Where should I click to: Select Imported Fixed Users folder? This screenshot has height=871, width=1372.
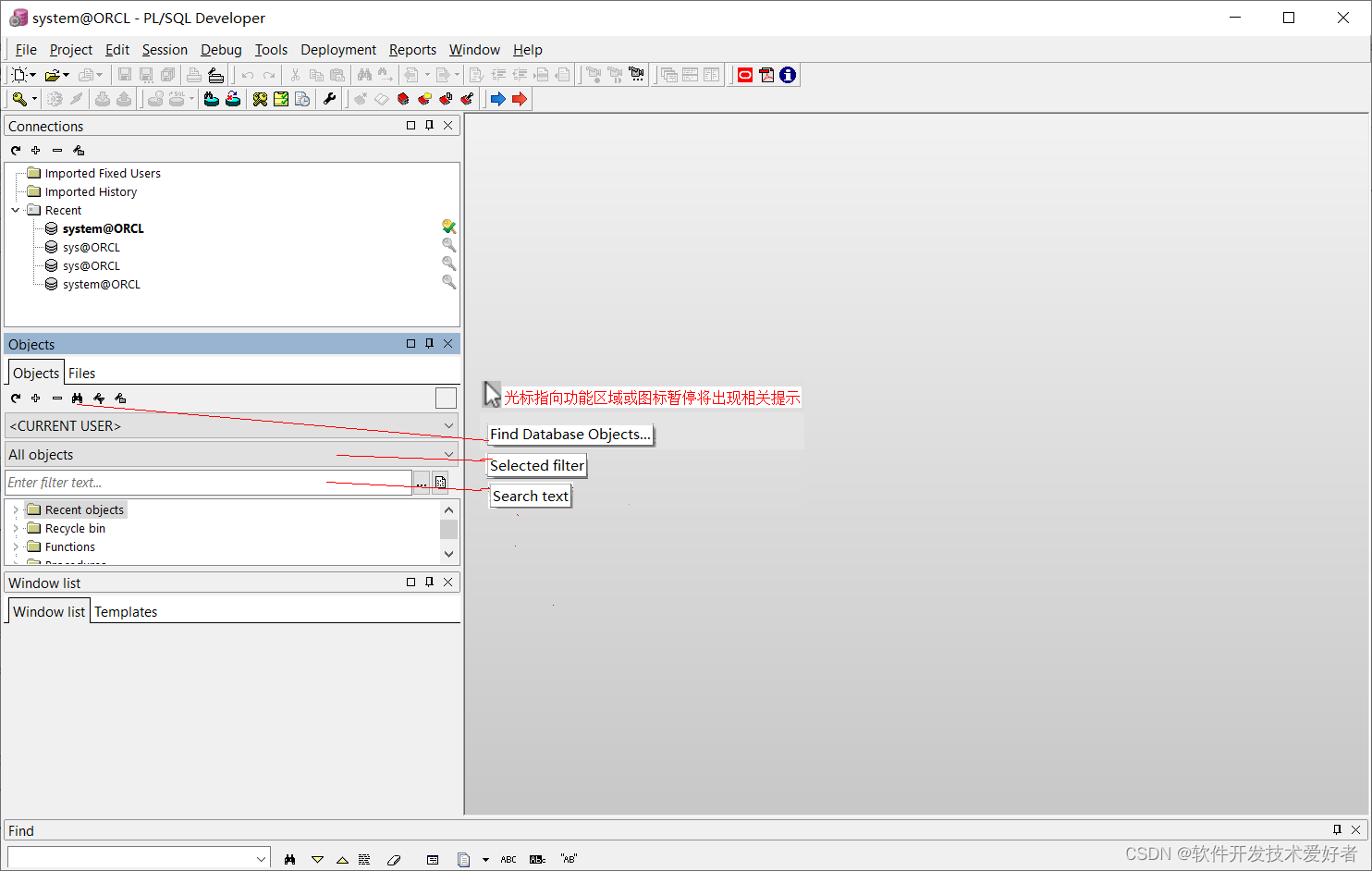103,173
